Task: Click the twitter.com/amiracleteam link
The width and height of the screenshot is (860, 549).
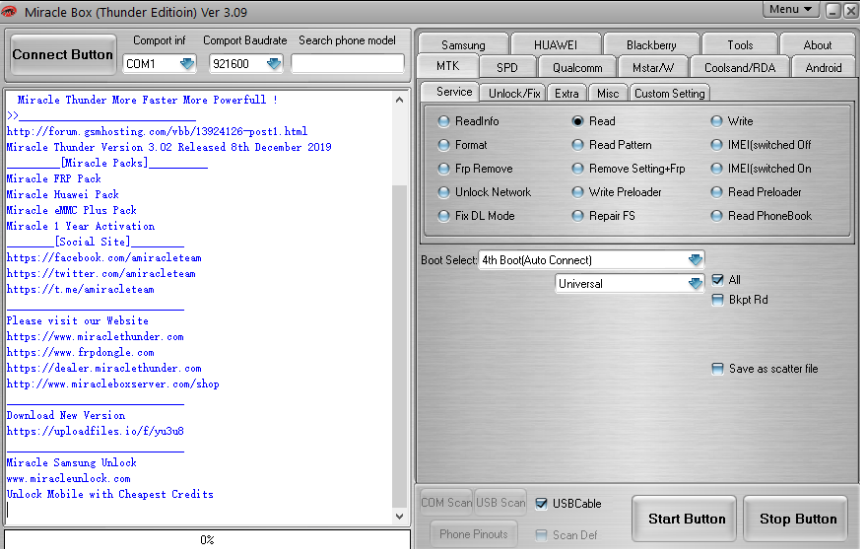Action: point(101,273)
